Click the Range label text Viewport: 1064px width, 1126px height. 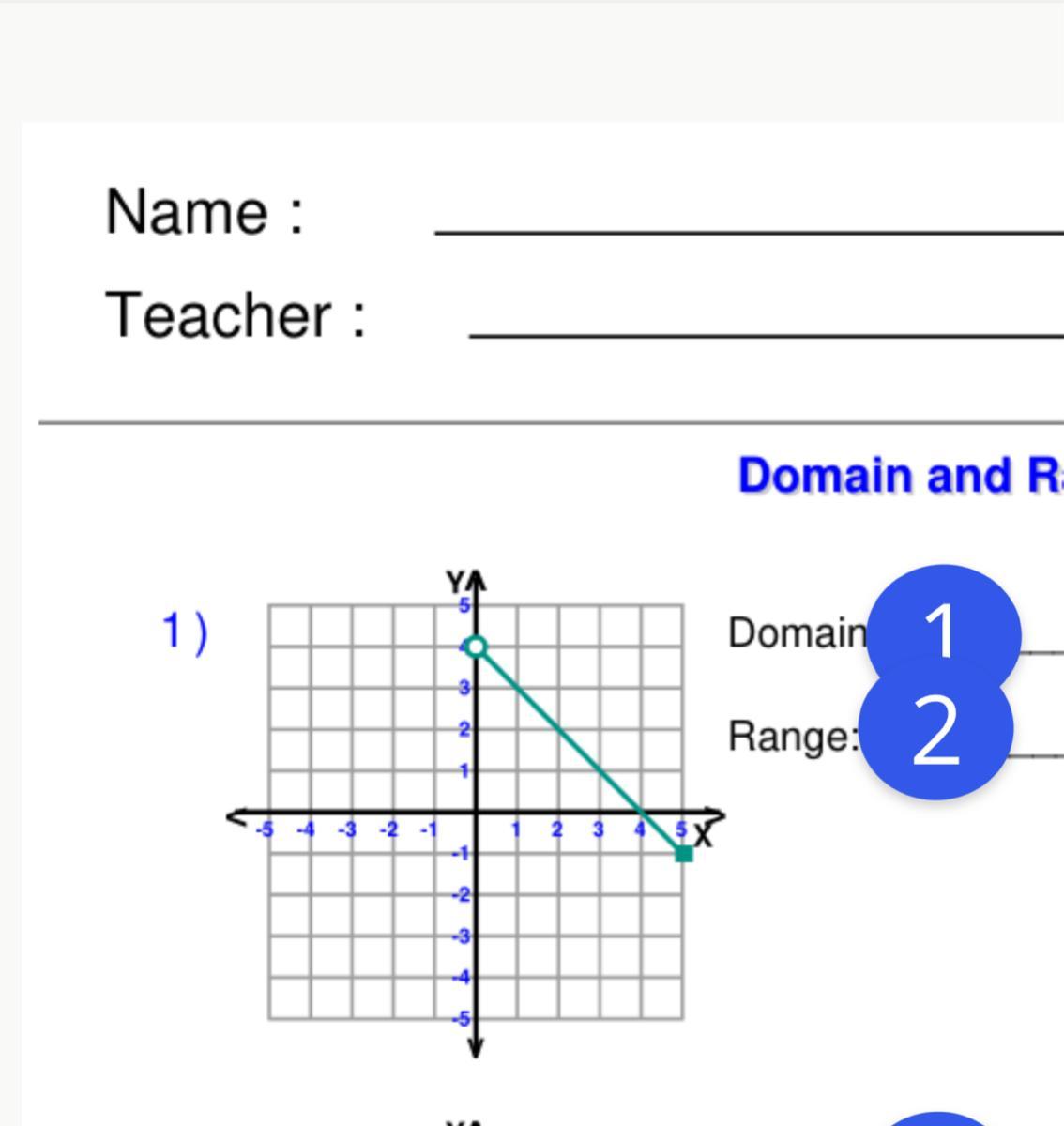(x=794, y=736)
